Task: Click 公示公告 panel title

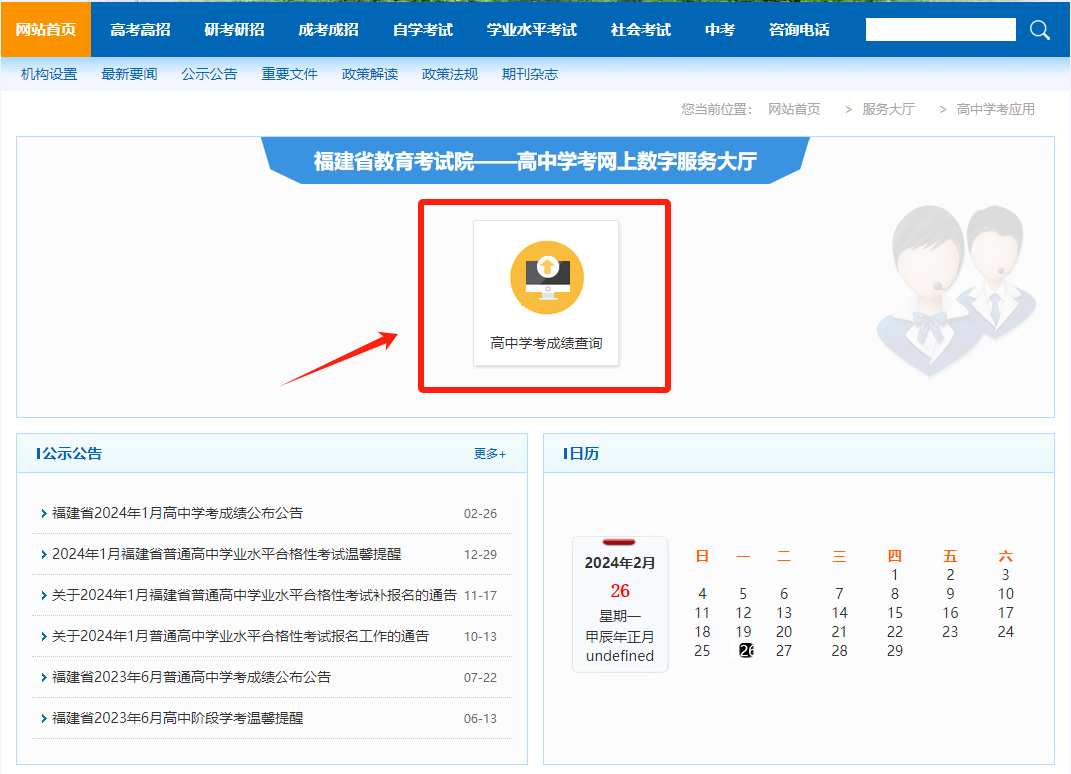Action: point(72,454)
